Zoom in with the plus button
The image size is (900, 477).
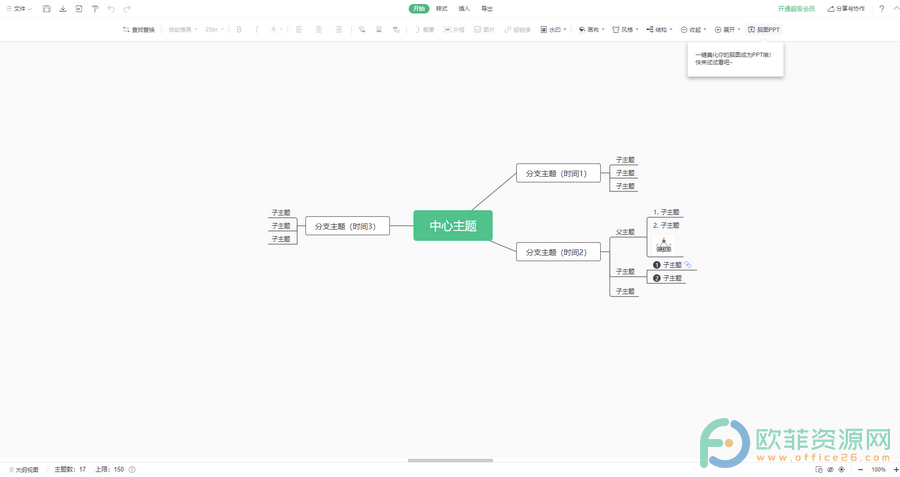click(x=896, y=470)
